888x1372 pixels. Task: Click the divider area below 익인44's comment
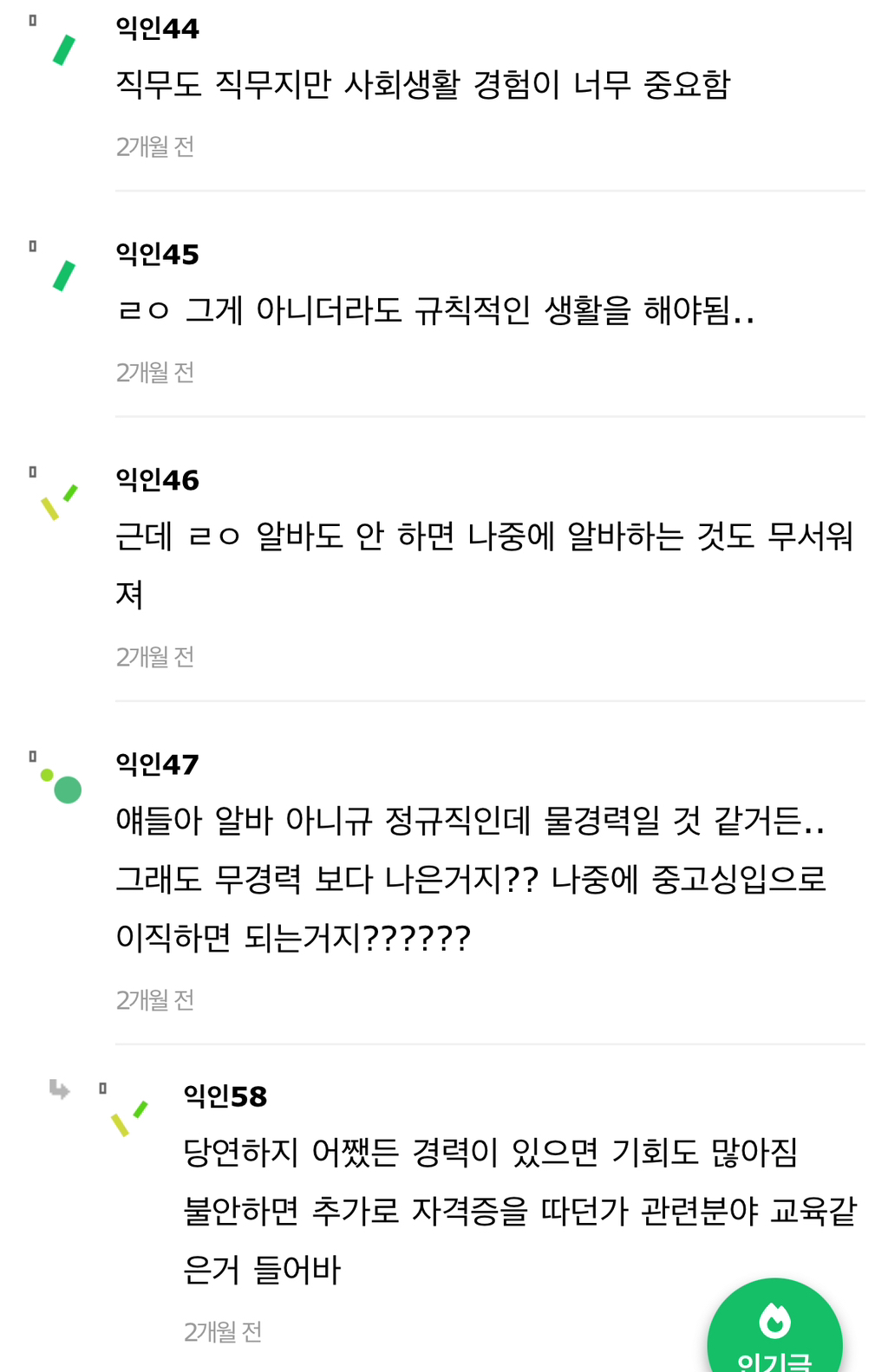(490, 192)
